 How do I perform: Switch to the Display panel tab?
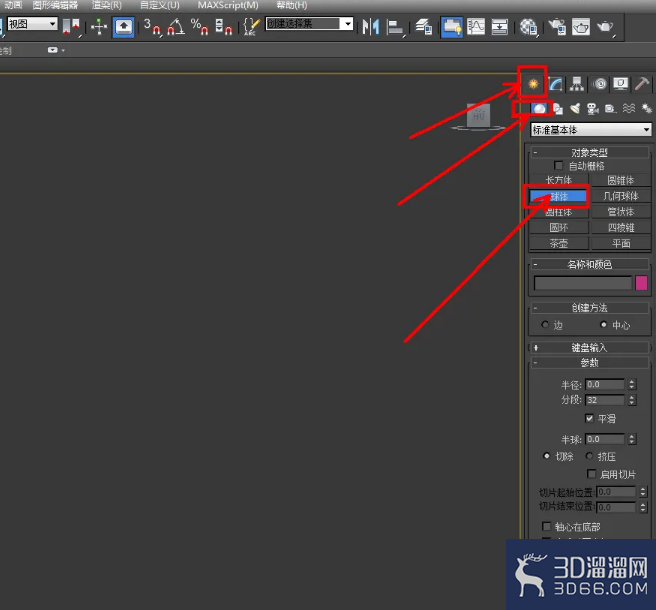tap(620, 84)
